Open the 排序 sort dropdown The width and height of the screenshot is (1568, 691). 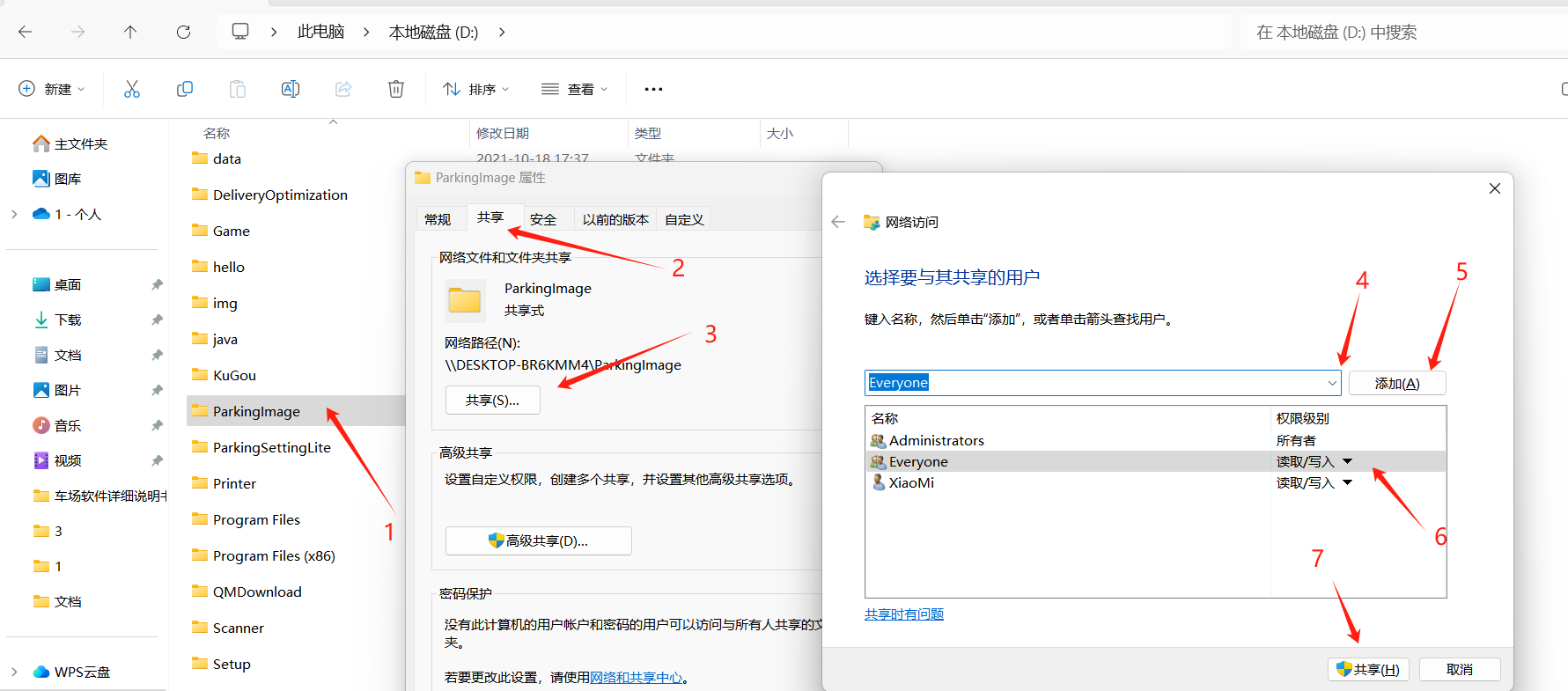[476, 89]
